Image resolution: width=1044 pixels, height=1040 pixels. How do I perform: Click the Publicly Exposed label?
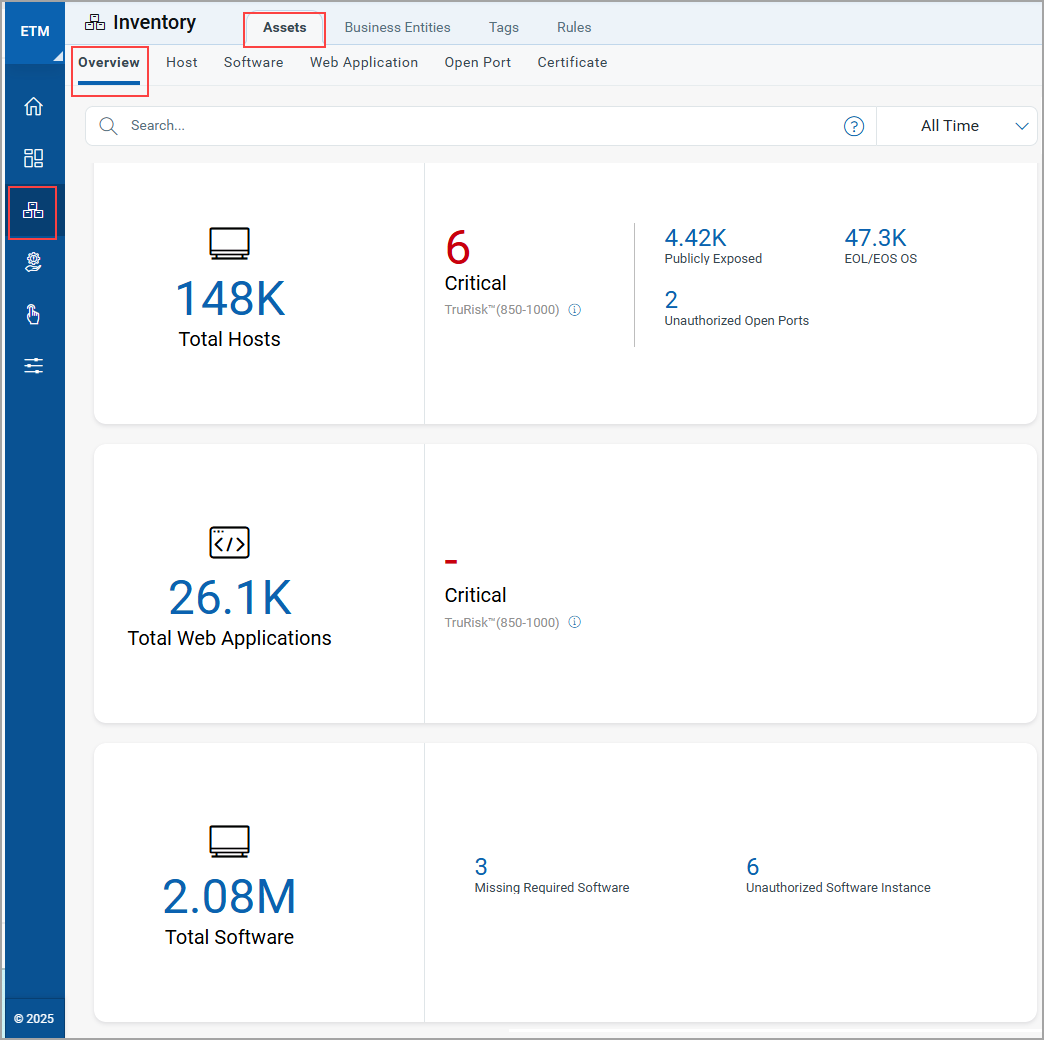(713, 258)
